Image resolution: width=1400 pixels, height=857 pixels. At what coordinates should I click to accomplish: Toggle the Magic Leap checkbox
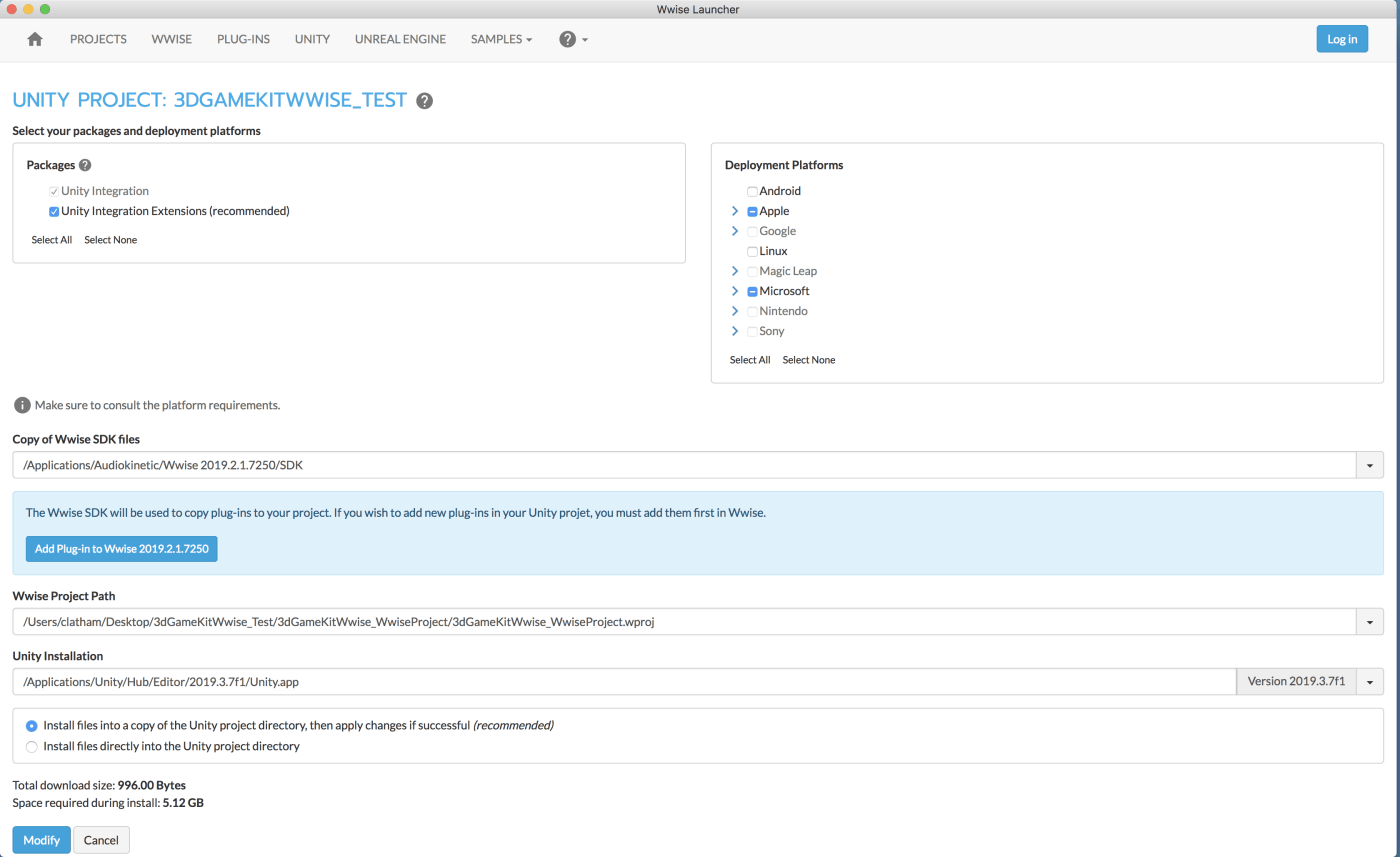[753, 271]
